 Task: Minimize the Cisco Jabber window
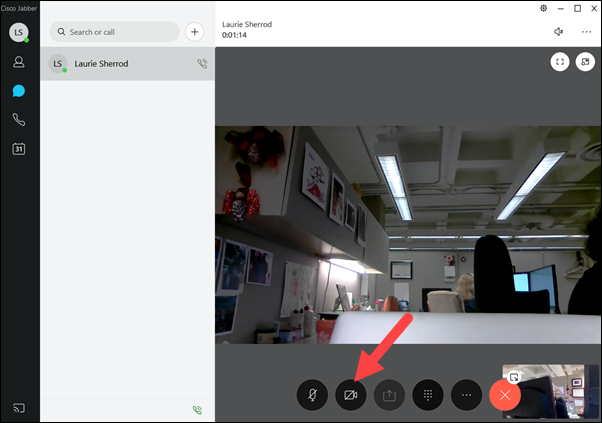click(561, 8)
